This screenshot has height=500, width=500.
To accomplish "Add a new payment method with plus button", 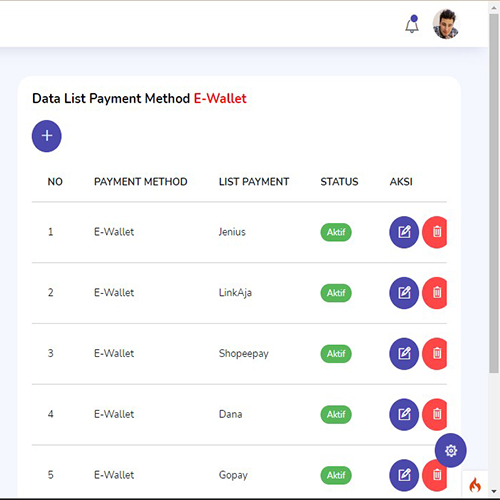I will (x=47, y=136).
